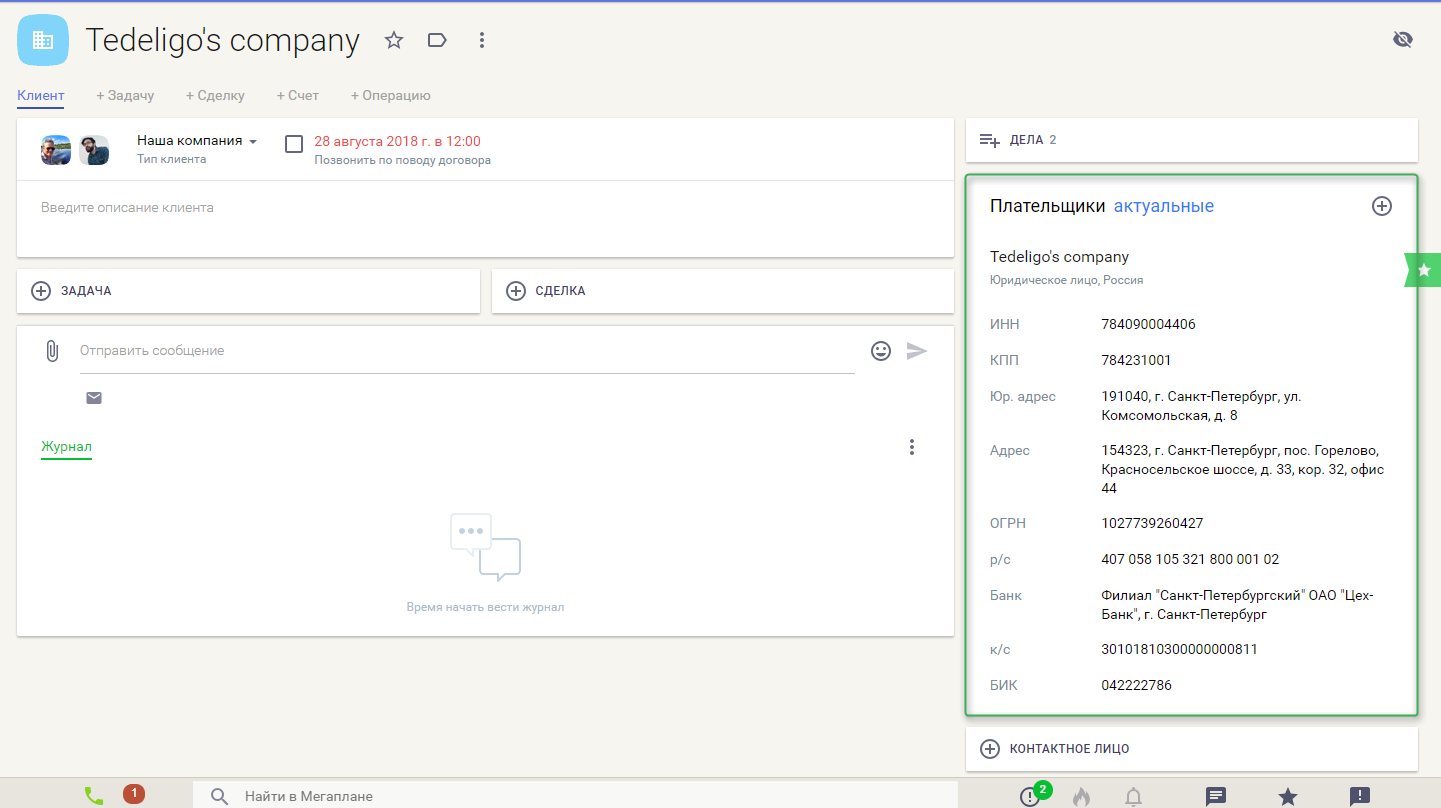Click the second bearded user avatar

tap(94, 150)
